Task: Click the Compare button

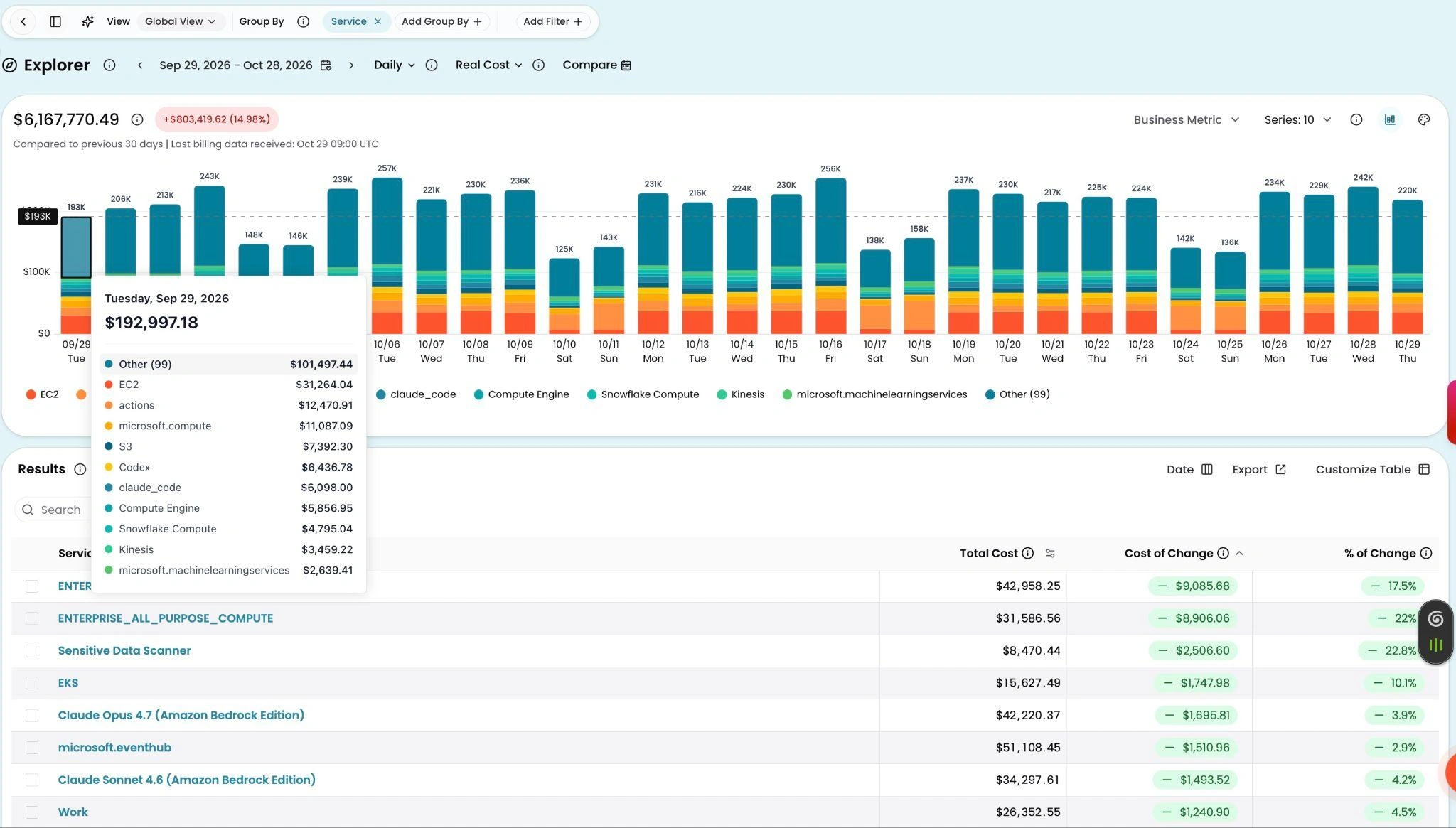Action: (x=597, y=65)
